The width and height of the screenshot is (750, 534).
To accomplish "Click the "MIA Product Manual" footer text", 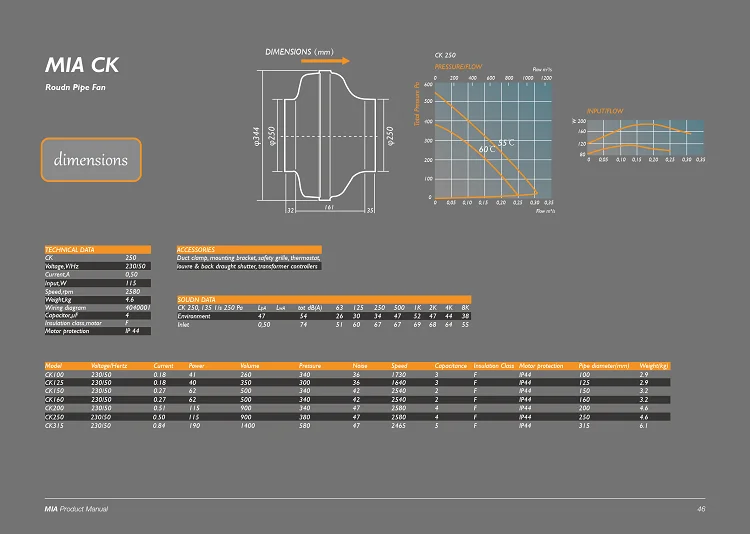I will click(x=77, y=509).
